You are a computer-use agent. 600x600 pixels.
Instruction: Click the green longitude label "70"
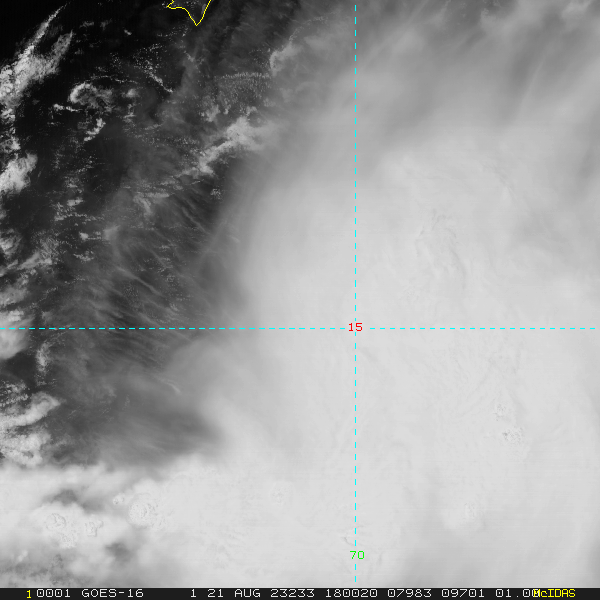357,555
